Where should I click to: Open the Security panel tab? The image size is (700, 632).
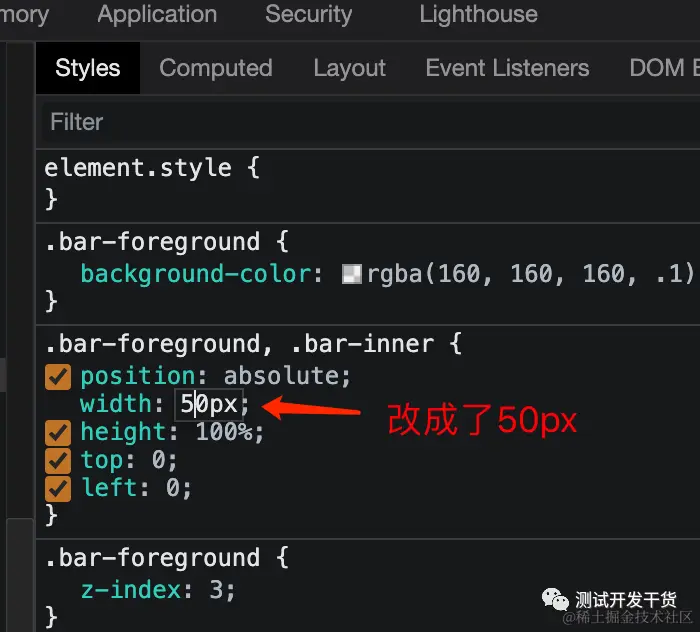point(308,14)
